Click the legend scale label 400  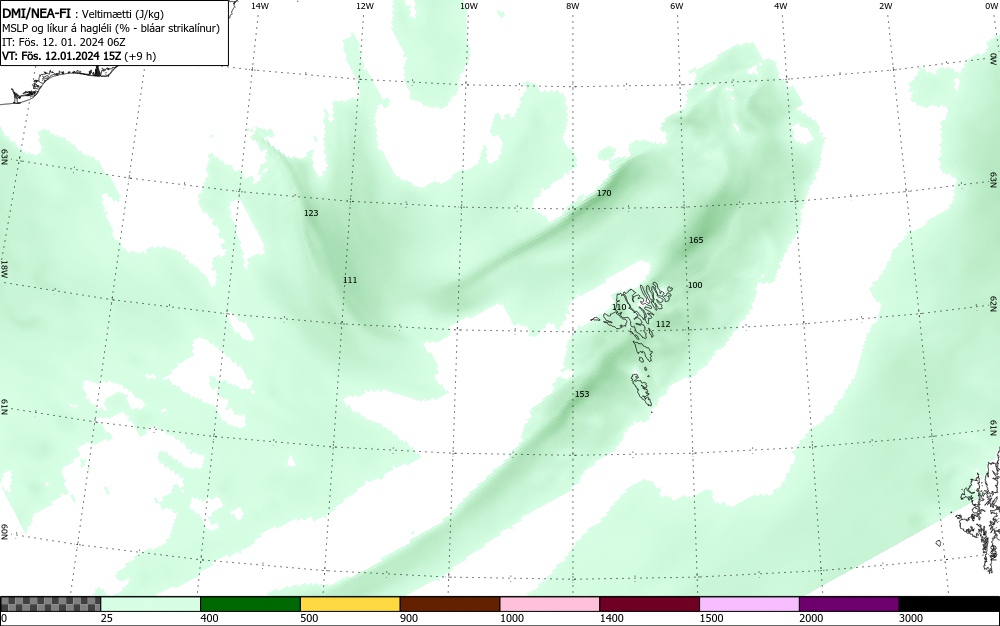coord(209,618)
